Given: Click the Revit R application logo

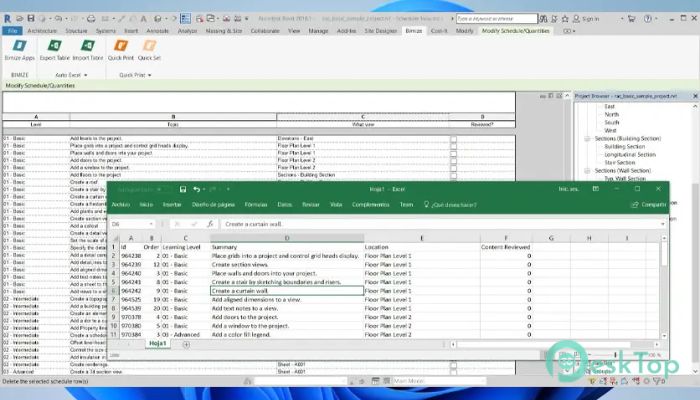Looking at the screenshot, I should pyautogui.click(x=7, y=18).
